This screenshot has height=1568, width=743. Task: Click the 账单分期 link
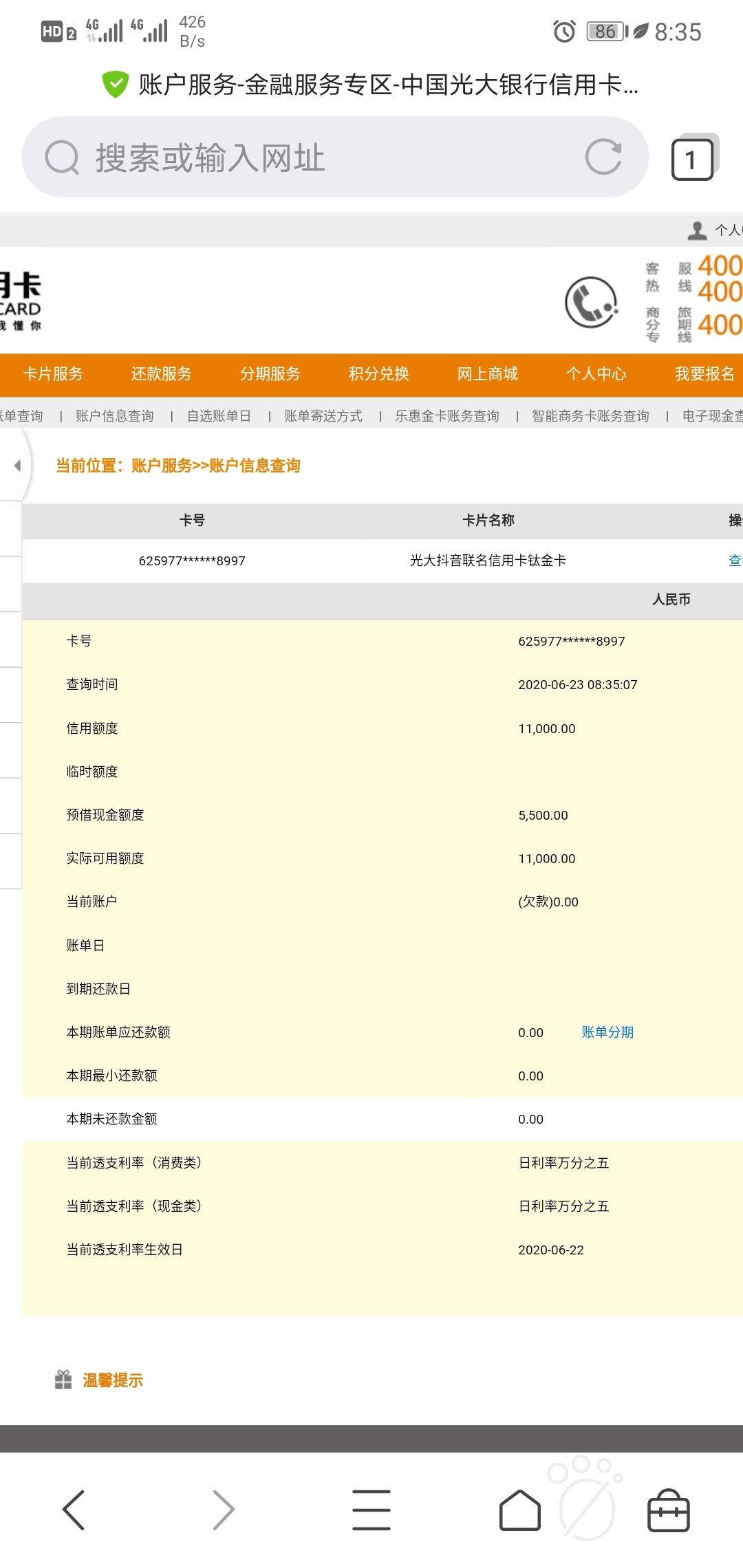[x=607, y=1032]
